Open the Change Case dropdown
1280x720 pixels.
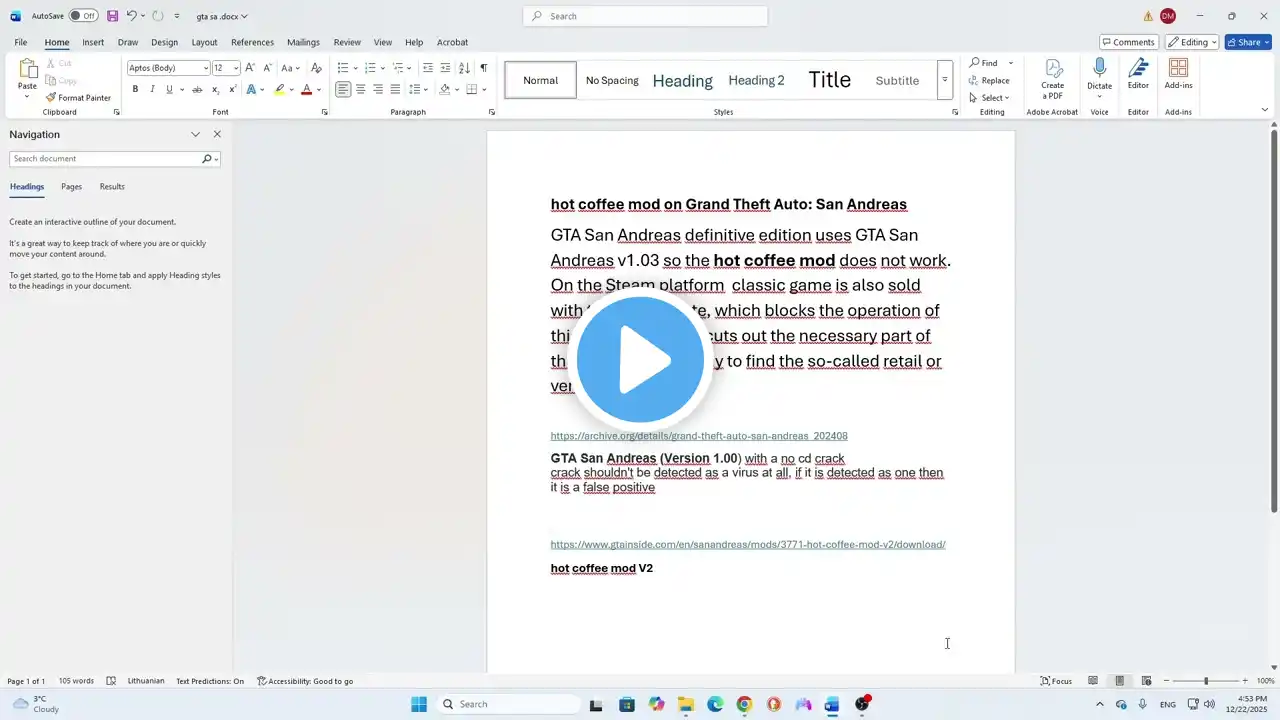pyautogui.click(x=289, y=68)
